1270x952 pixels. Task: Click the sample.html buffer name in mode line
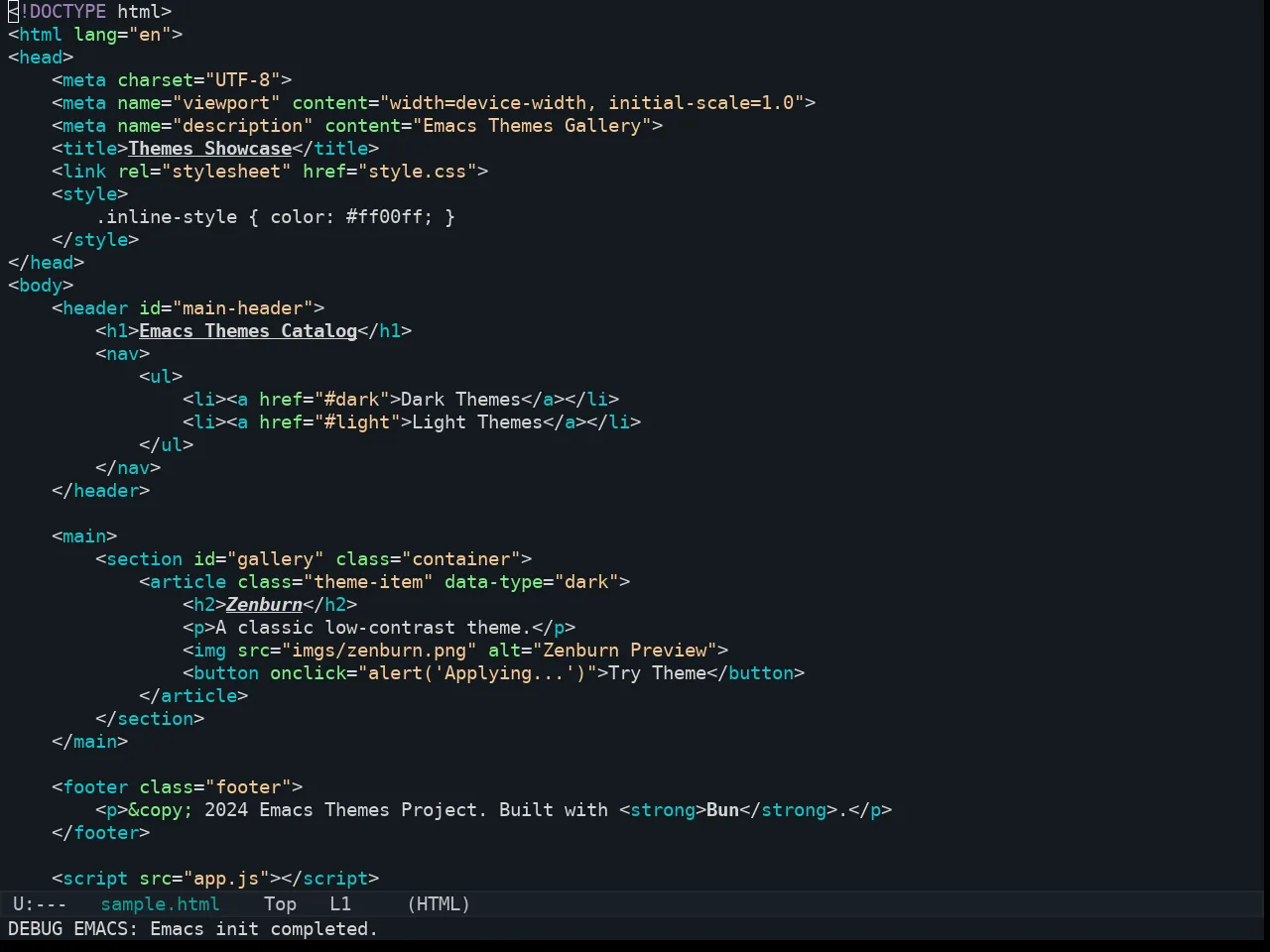(x=160, y=904)
